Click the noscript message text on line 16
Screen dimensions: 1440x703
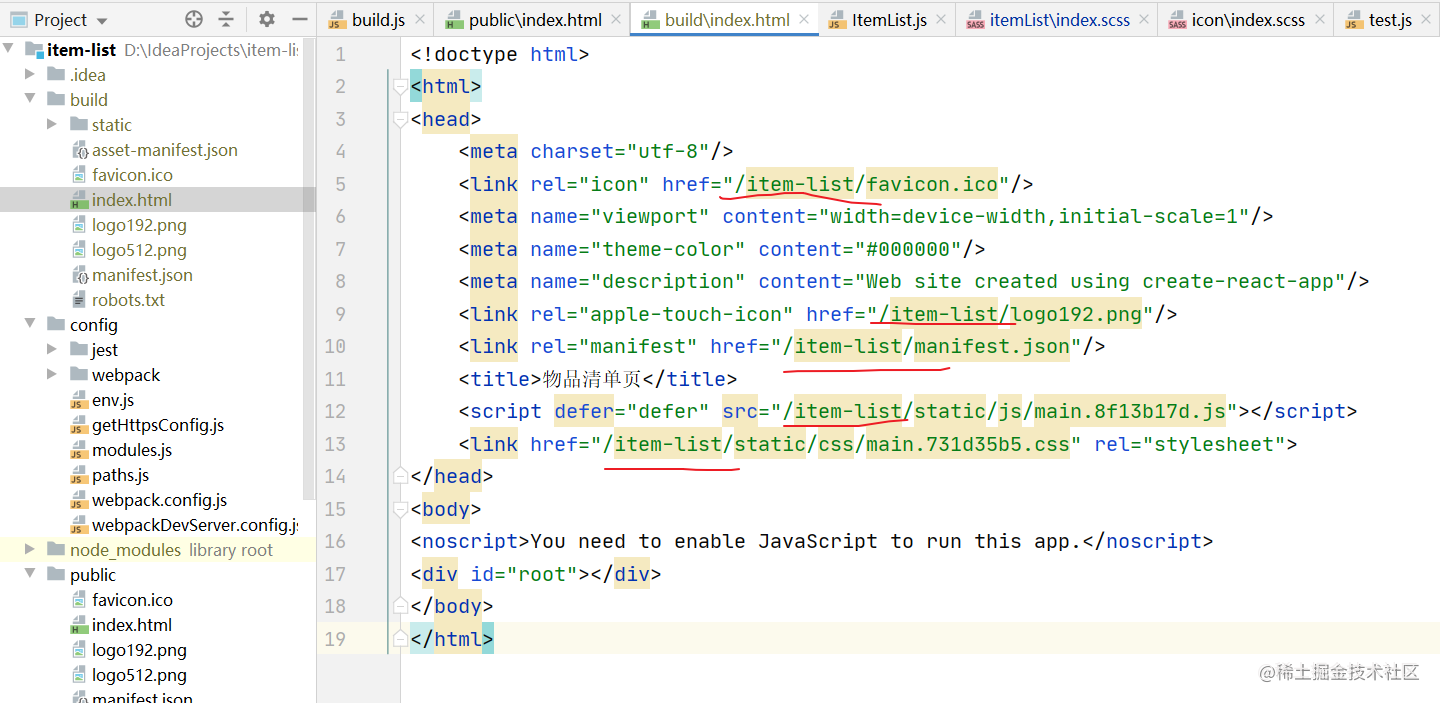806,541
